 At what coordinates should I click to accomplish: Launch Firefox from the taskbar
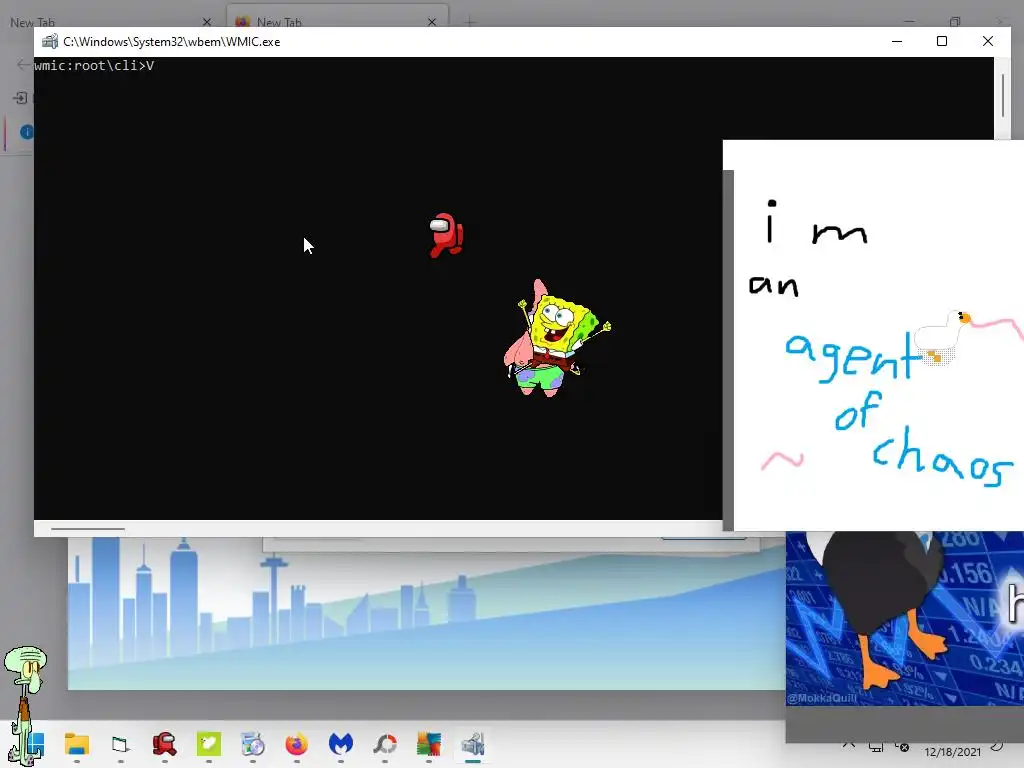click(296, 744)
